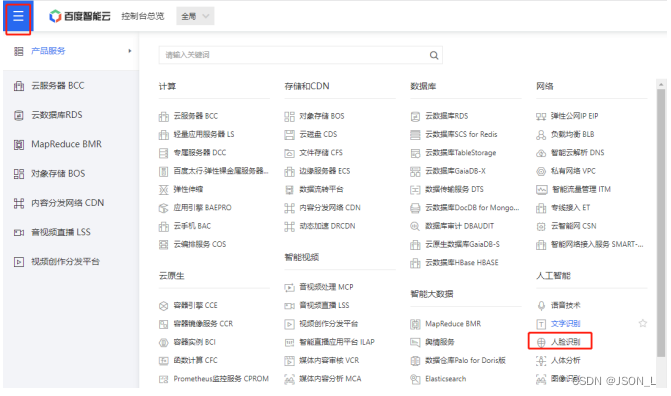Image resolution: width=671 pixels, height=396 pixels.
Task: Click sidebar 云数据库RDS icon
Action: [19, 115]
